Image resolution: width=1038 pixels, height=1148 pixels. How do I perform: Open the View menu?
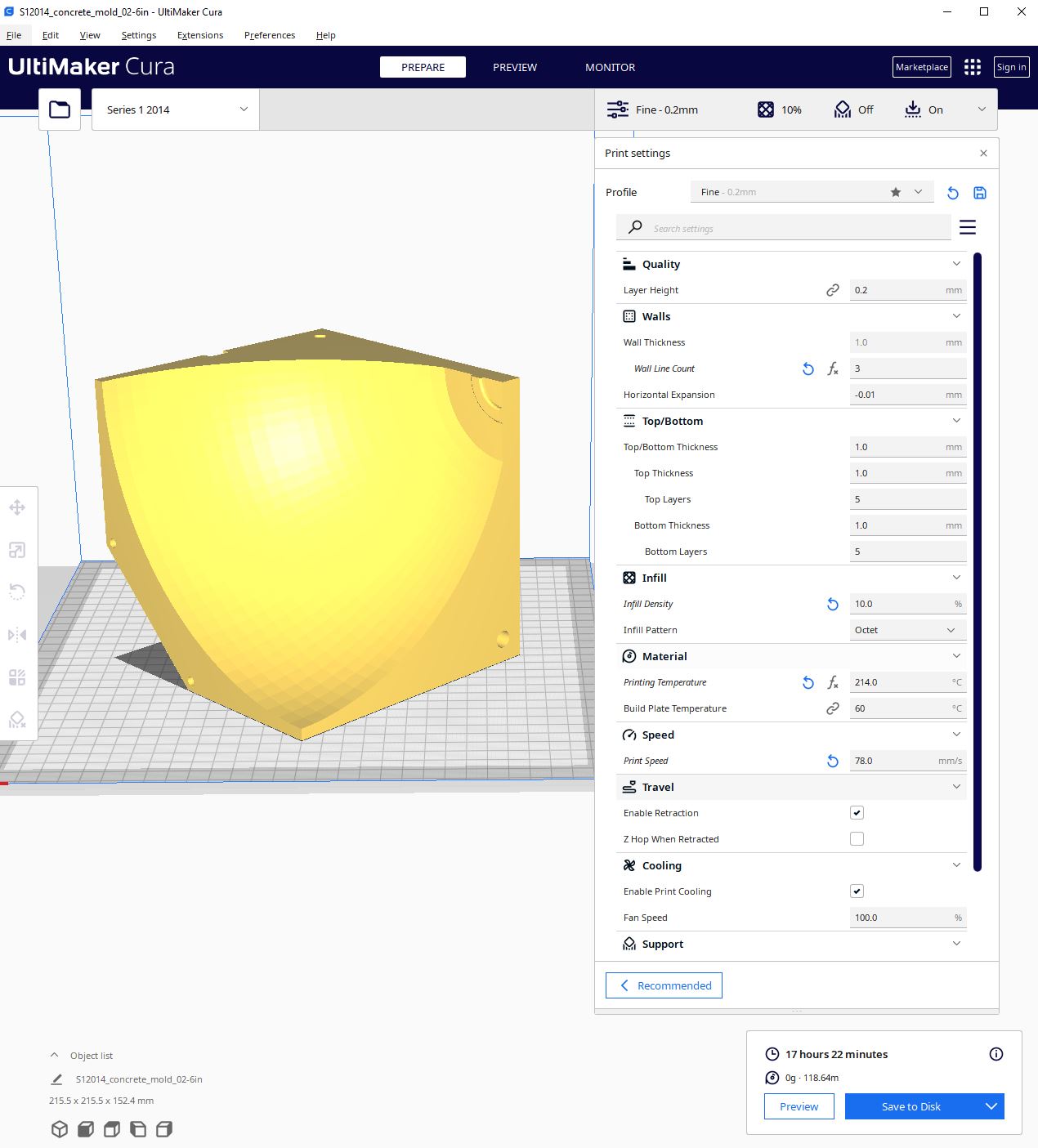[90, 35]
